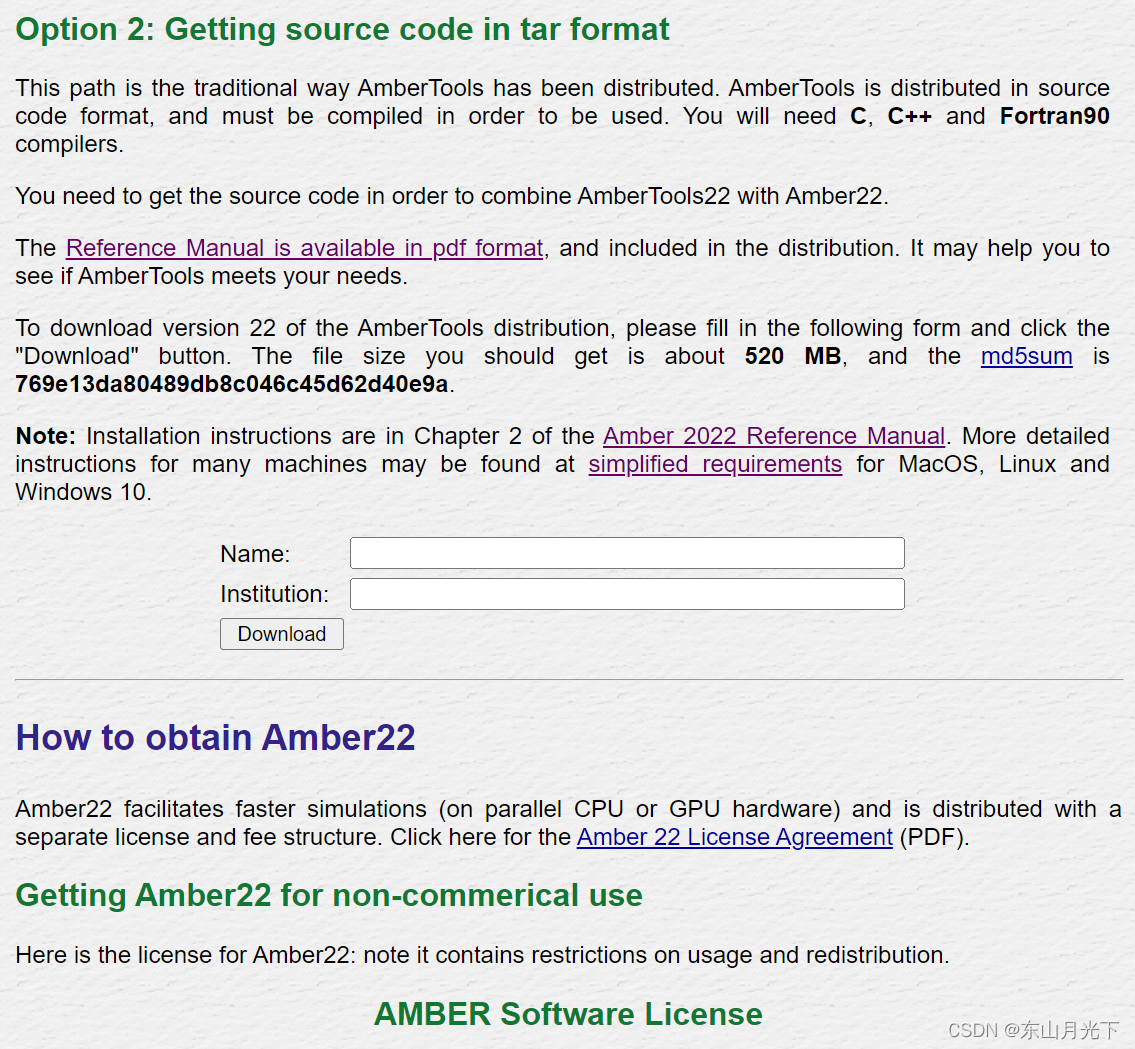Open the Reference Manual pdf format link
This screenshot has width=1135, height=1049.
(305, 248)
